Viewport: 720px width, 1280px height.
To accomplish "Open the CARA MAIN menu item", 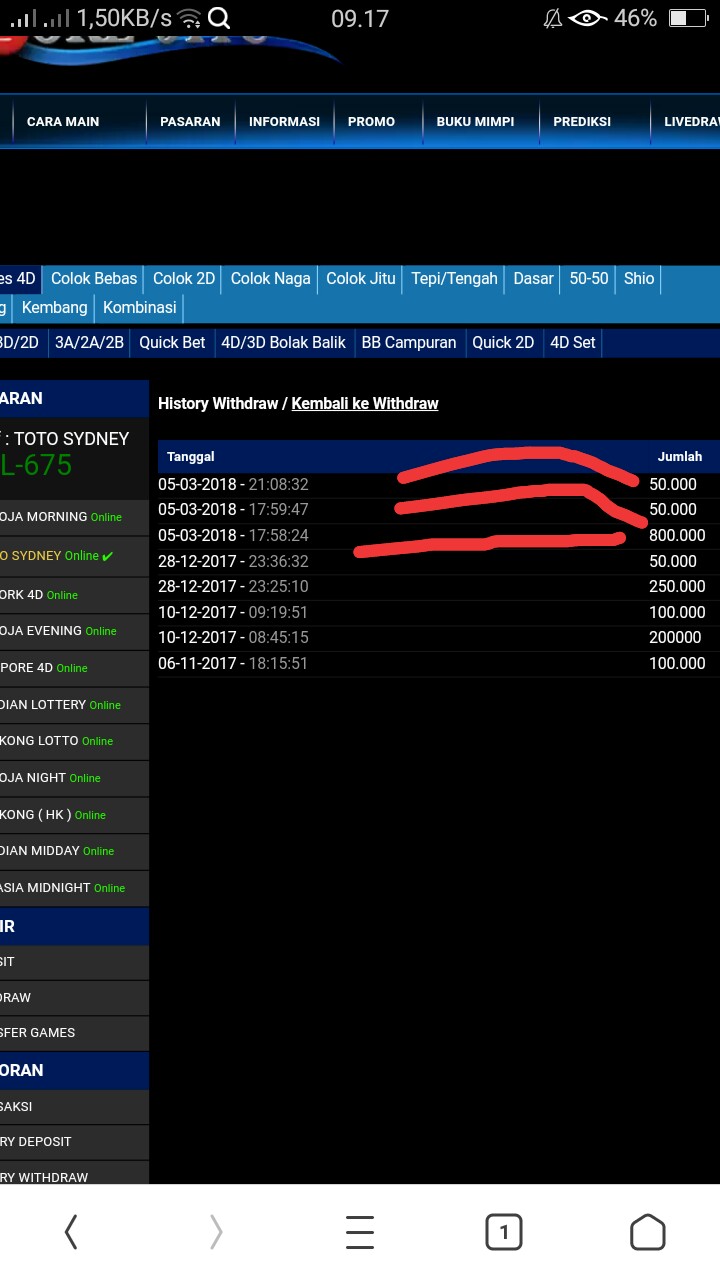I will [63, 121].
